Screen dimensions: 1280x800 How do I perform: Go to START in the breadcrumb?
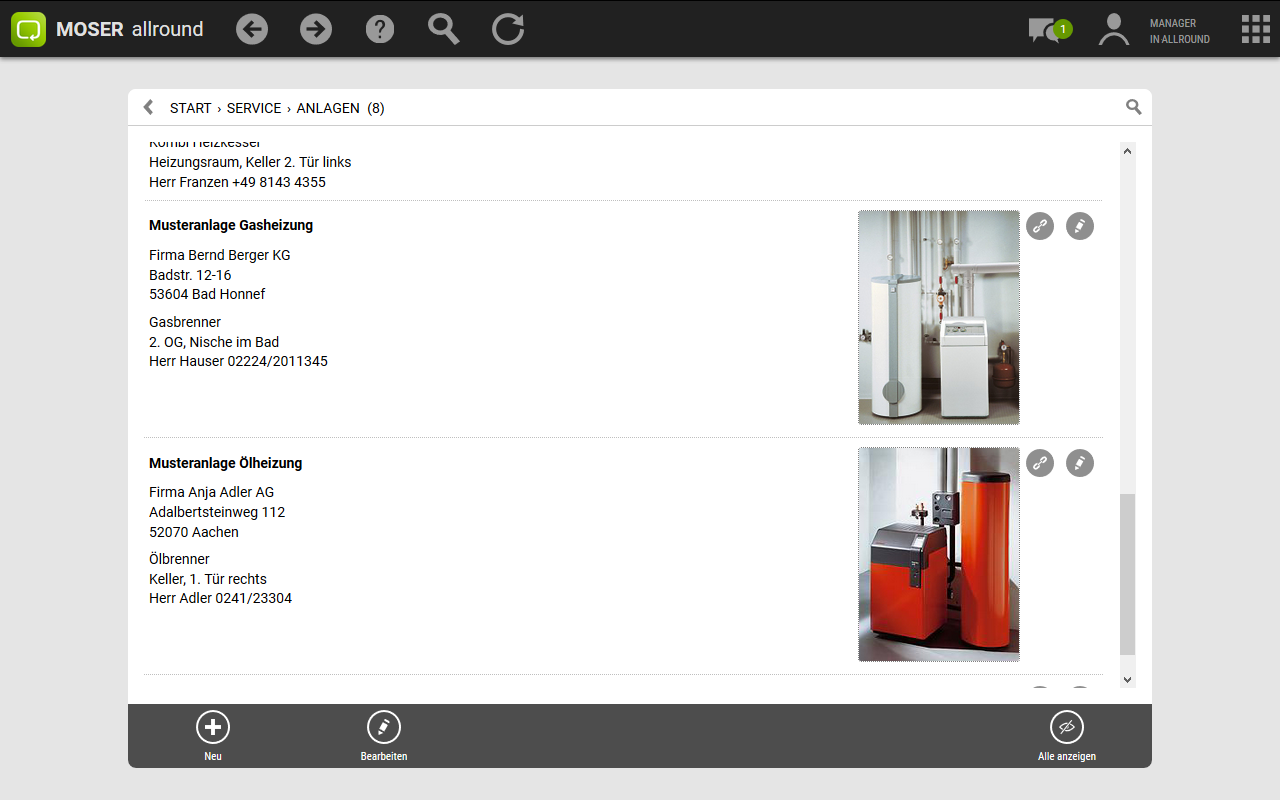(x=191, y=108)
